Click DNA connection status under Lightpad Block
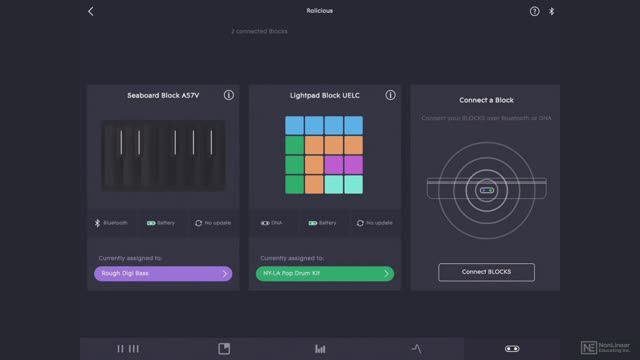This screenshot has height=360, width=640. point(271,223)
